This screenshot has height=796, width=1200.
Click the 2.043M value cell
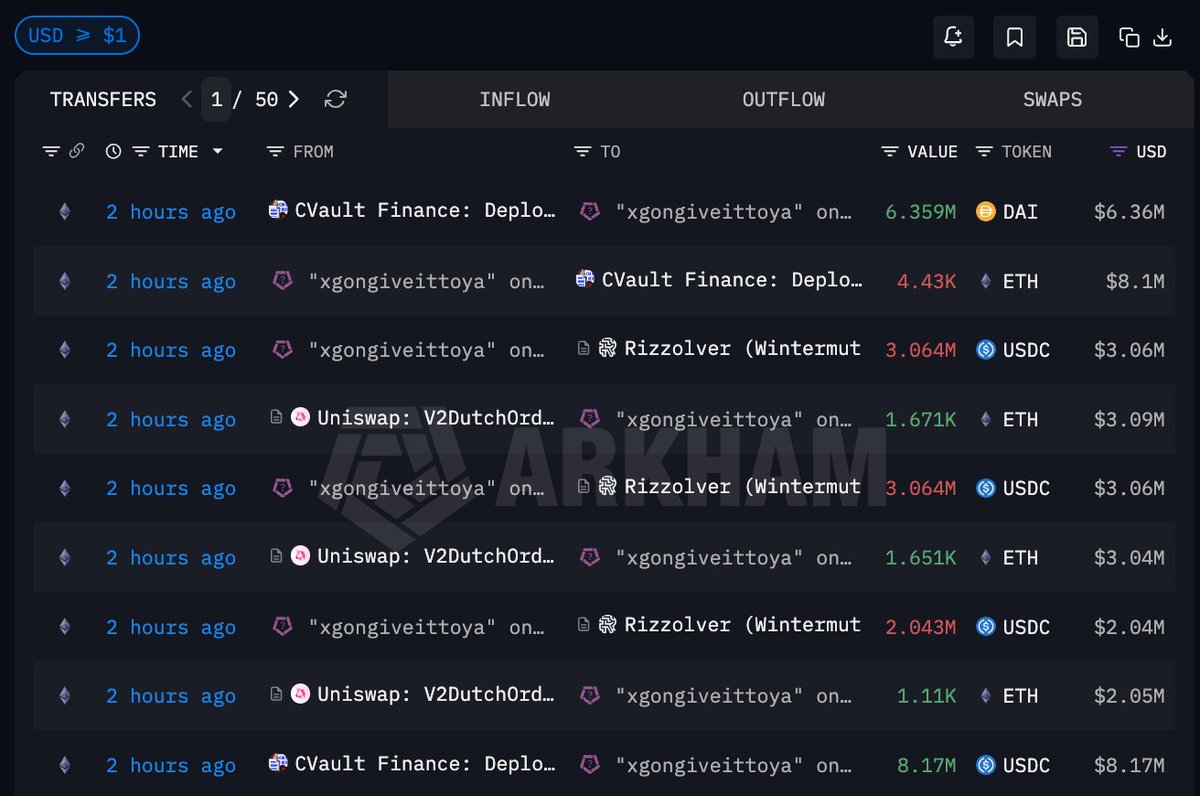(x=920, y=627)
